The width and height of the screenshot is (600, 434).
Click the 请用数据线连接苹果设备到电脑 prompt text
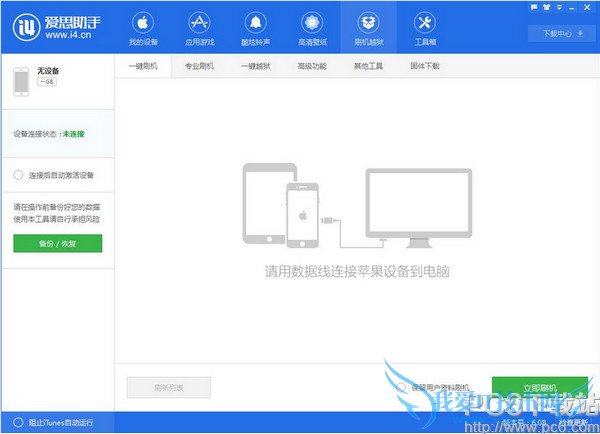tap(357, 271)
